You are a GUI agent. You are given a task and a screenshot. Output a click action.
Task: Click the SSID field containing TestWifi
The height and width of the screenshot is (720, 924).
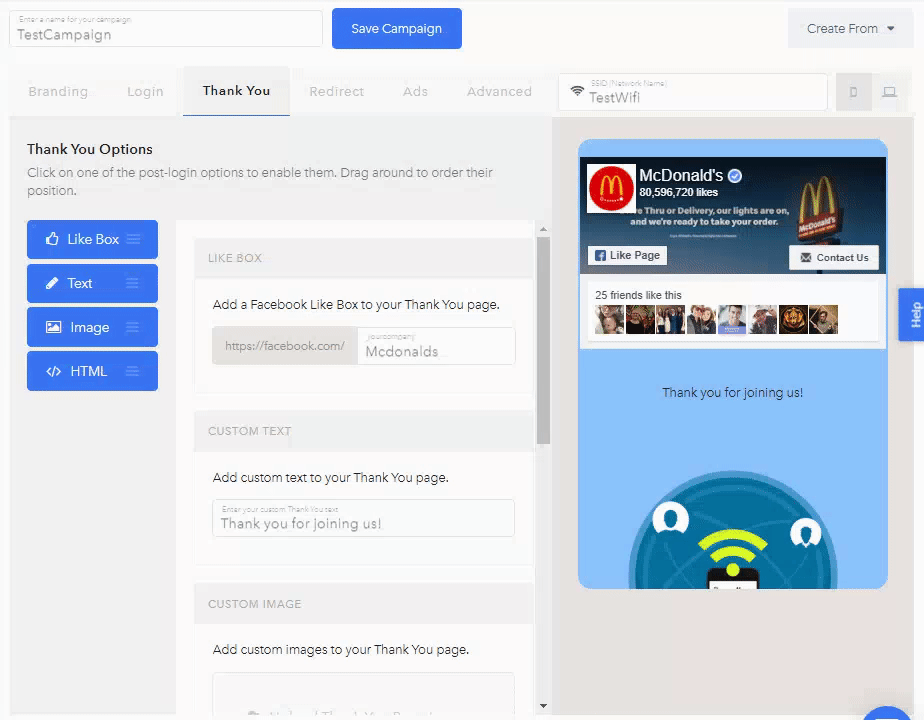coord(693,92)
